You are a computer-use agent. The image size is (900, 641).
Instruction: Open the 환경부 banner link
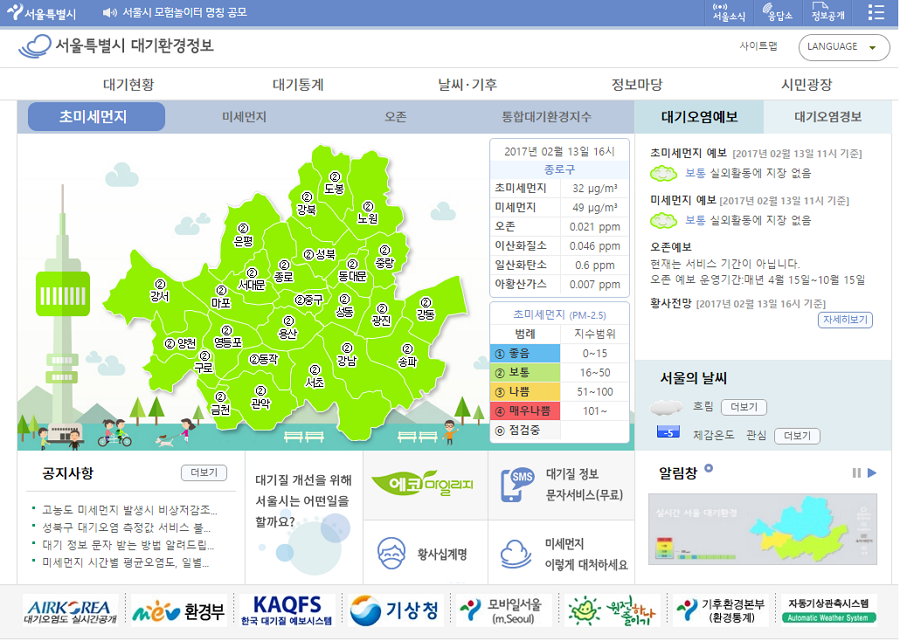(x=179, y=612)
